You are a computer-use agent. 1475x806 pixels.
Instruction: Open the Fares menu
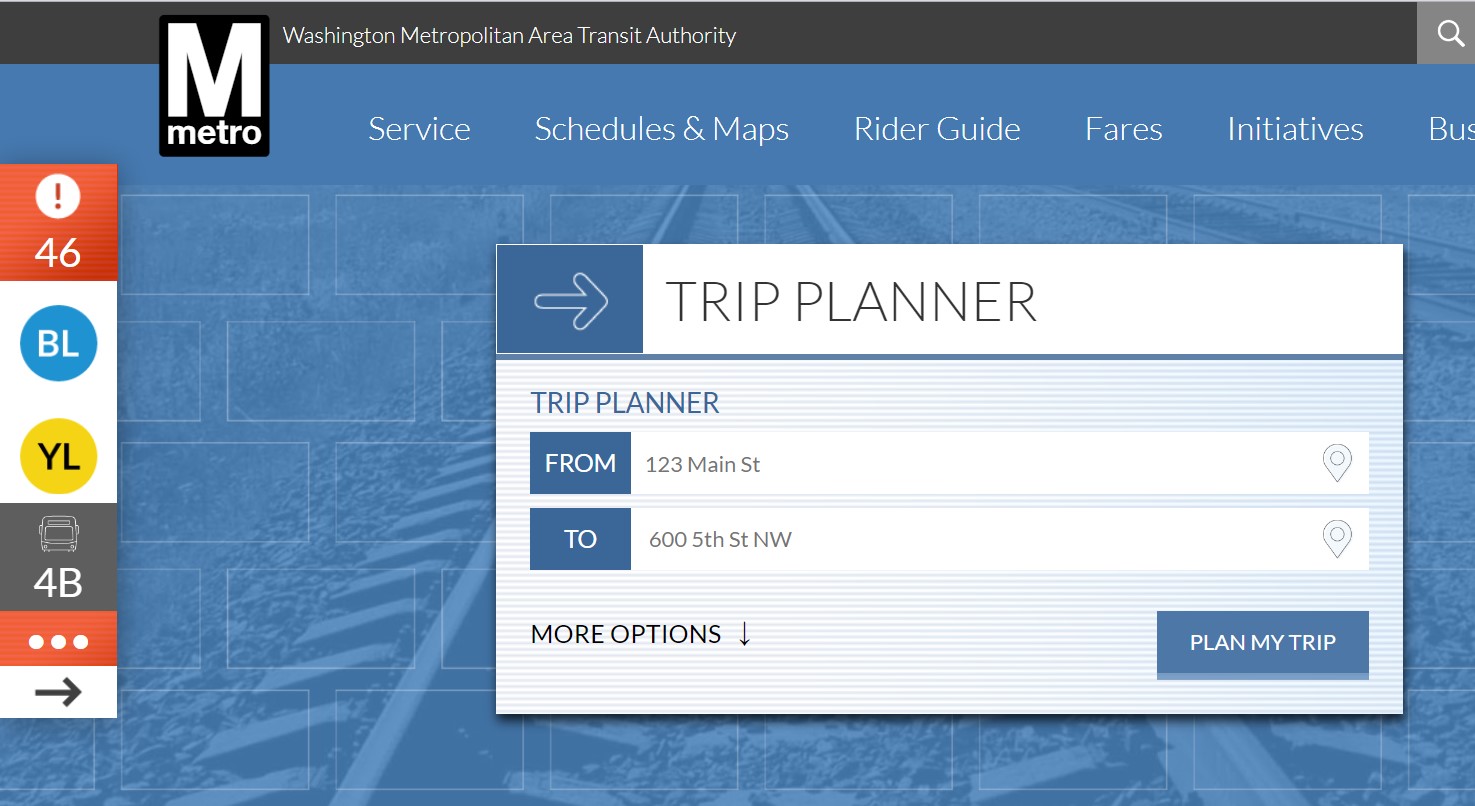pyautogui.click(x=1123, y=129)
